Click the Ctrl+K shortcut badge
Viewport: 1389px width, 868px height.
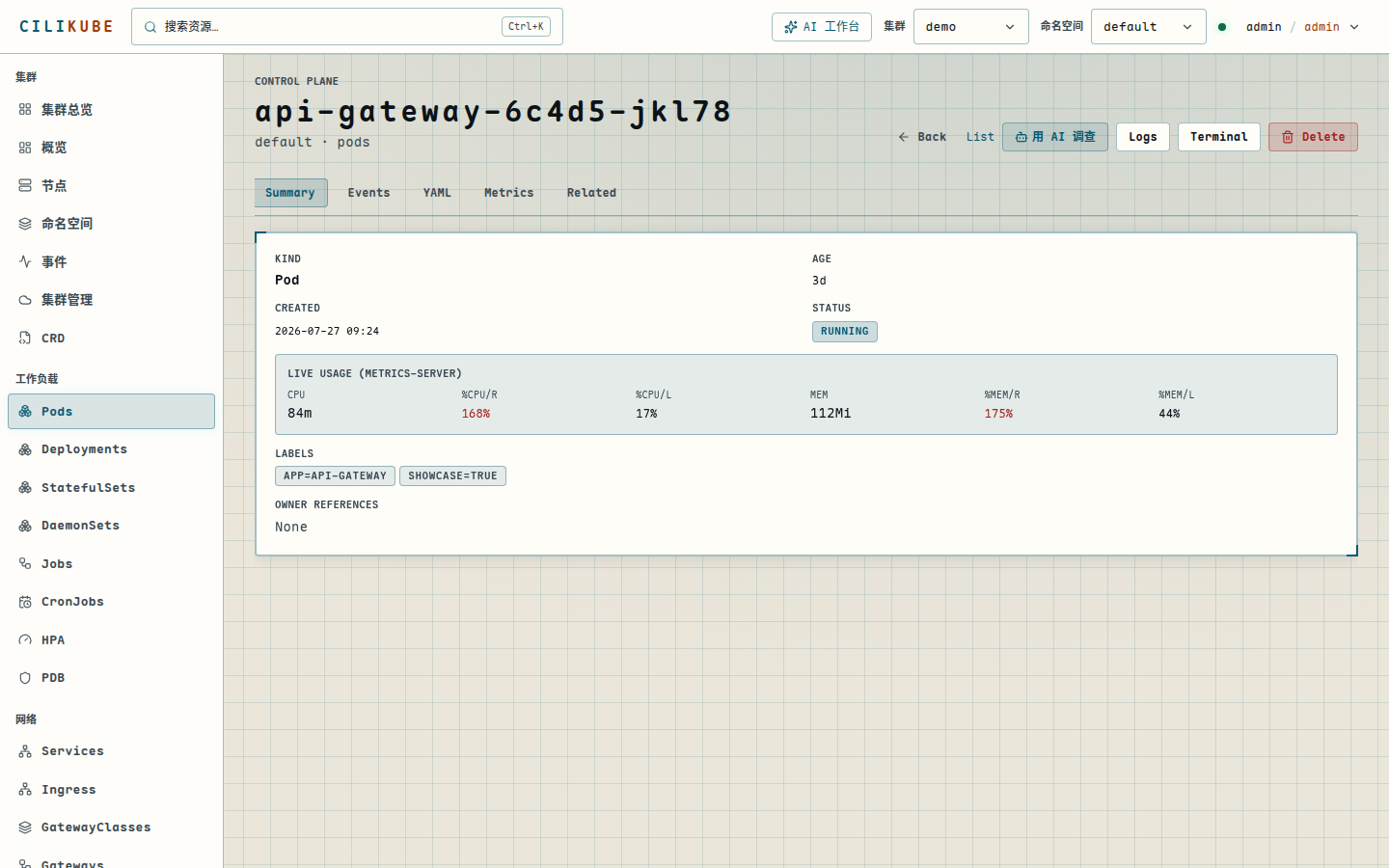(x=526, y=27)
